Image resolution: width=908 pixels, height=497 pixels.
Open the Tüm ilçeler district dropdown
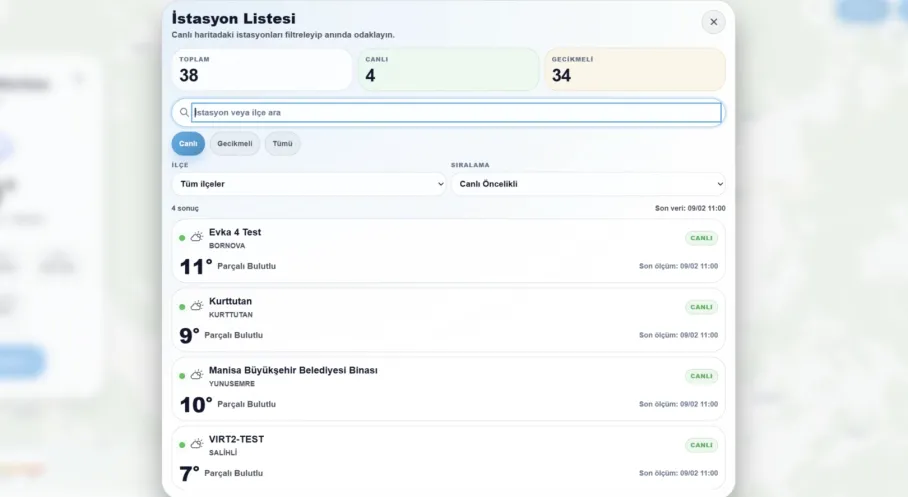(309, 184)
